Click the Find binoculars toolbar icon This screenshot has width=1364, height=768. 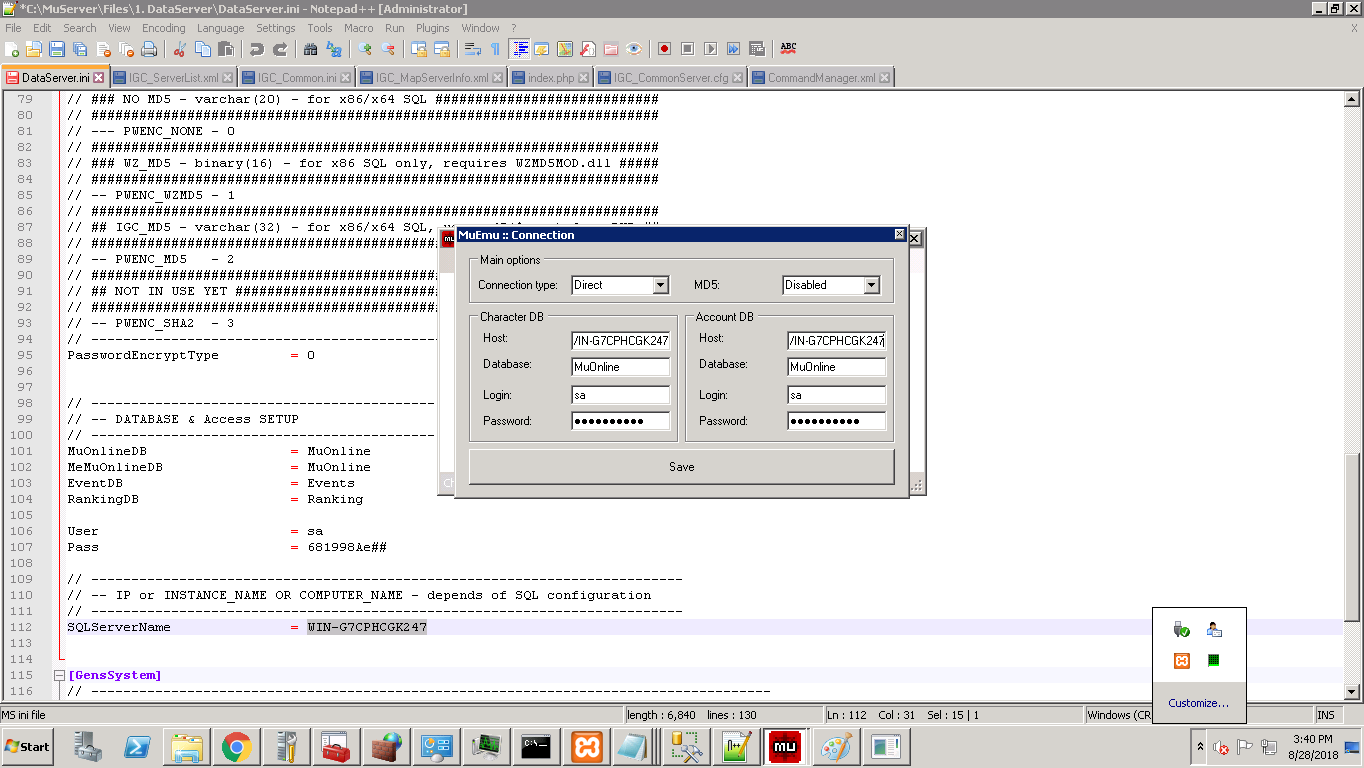point(310,49)
